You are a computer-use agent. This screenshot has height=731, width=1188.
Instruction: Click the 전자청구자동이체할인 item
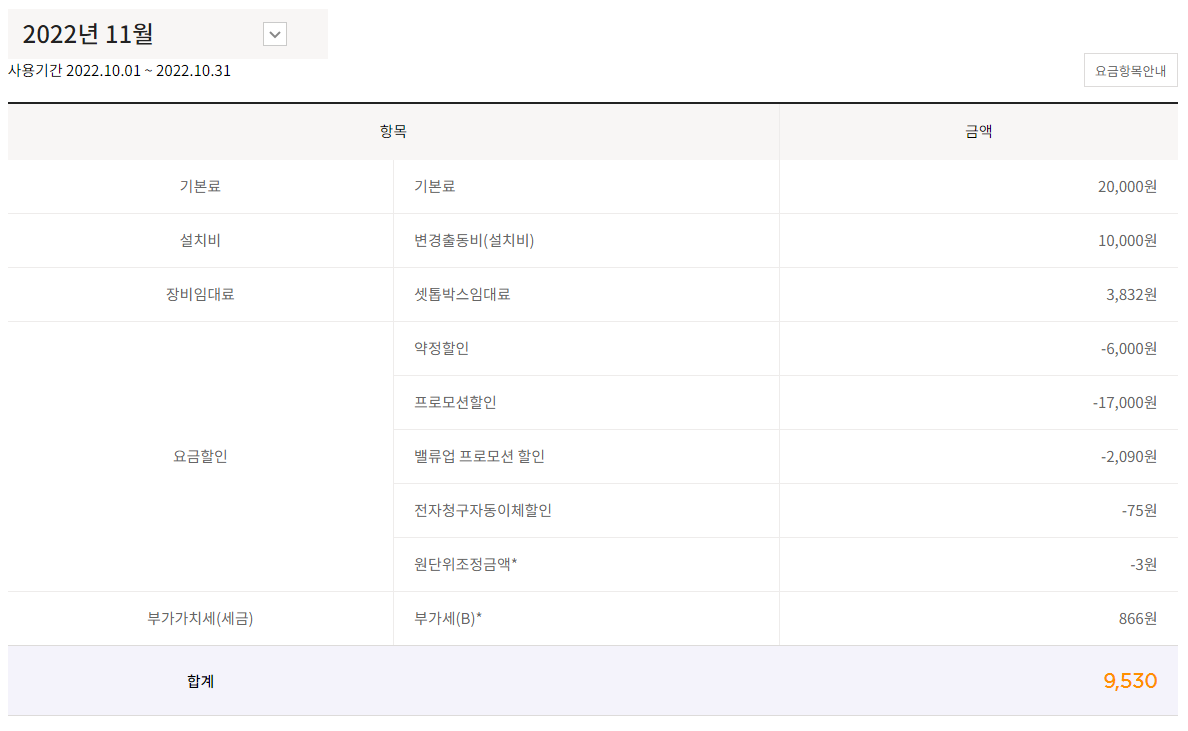(483, 511)
